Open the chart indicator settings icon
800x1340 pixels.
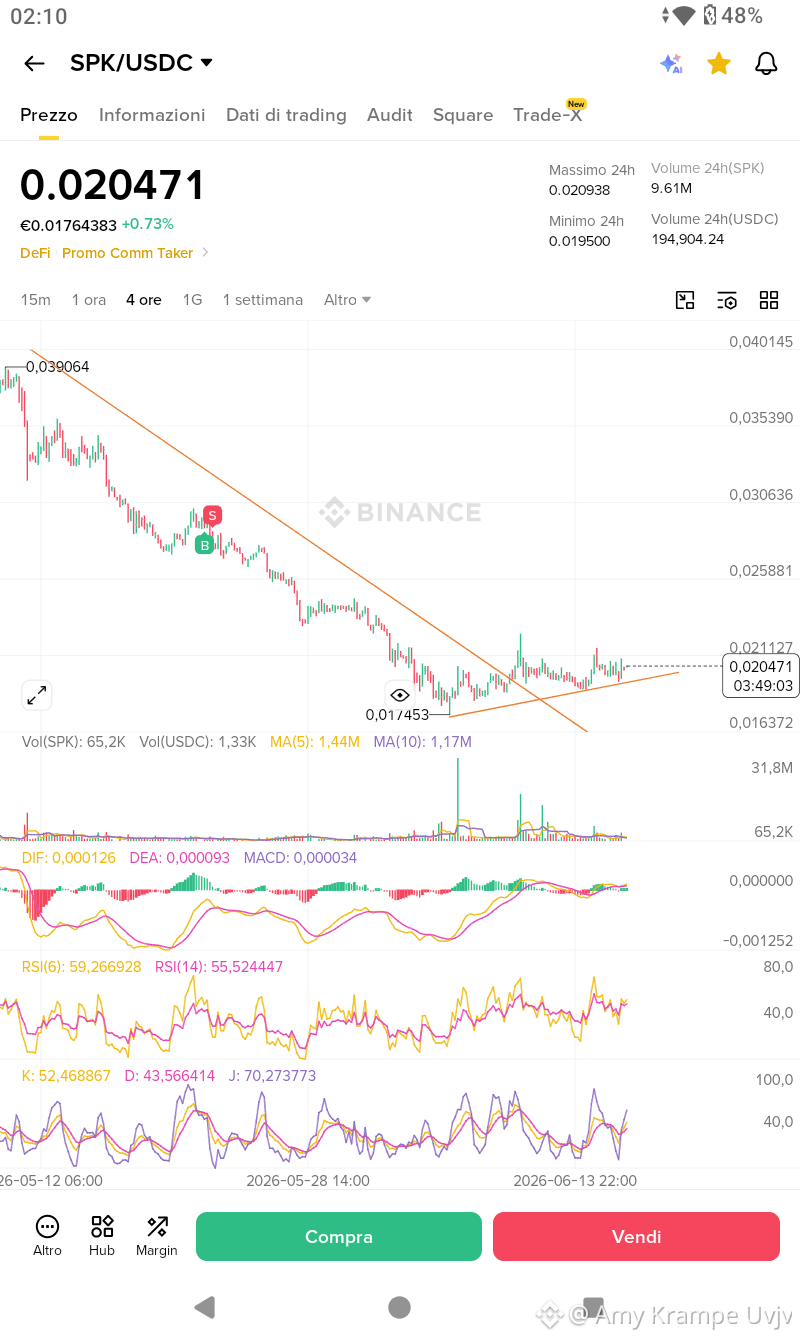[x=727, y=300]
